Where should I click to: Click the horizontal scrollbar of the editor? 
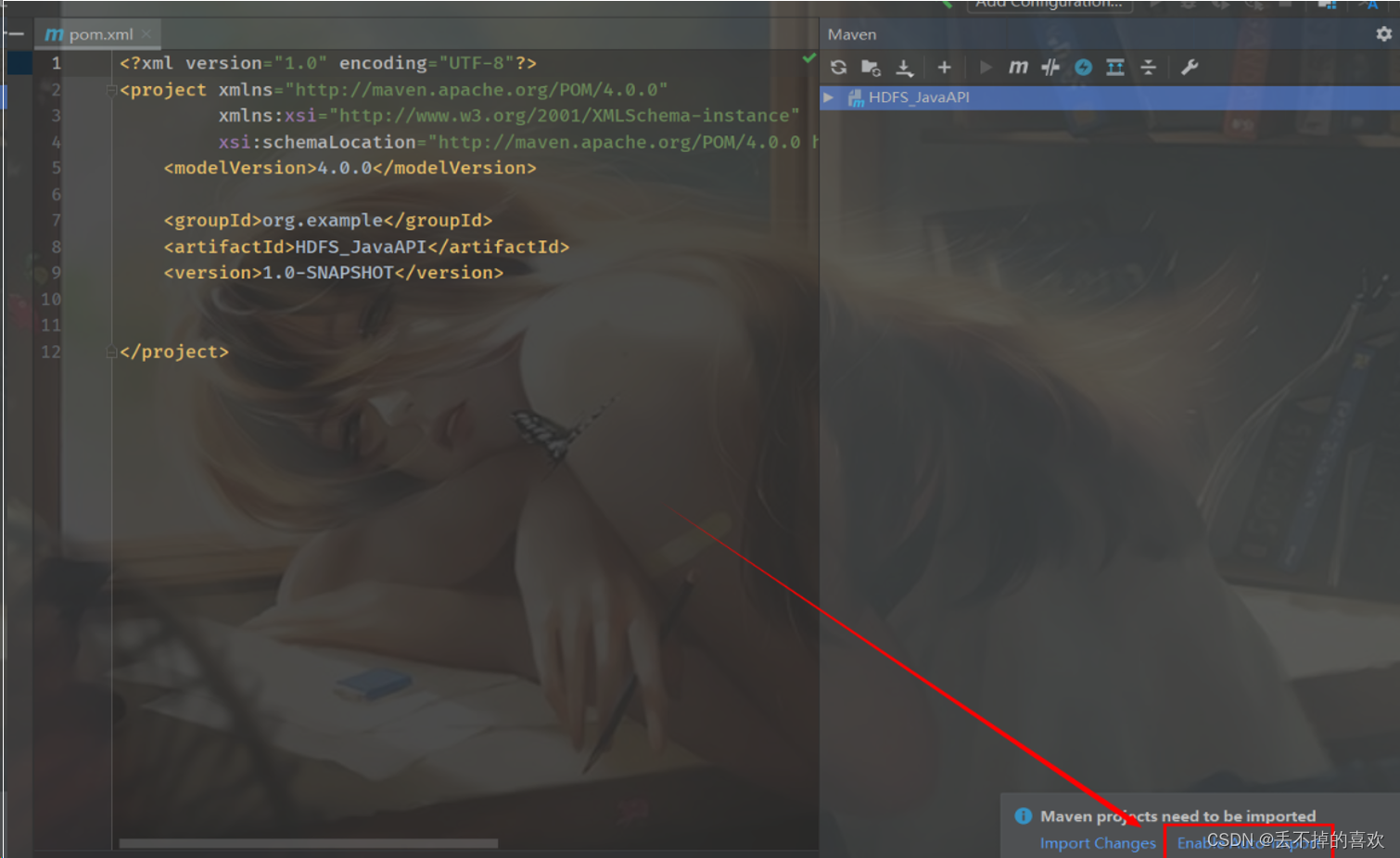point(308,843)
